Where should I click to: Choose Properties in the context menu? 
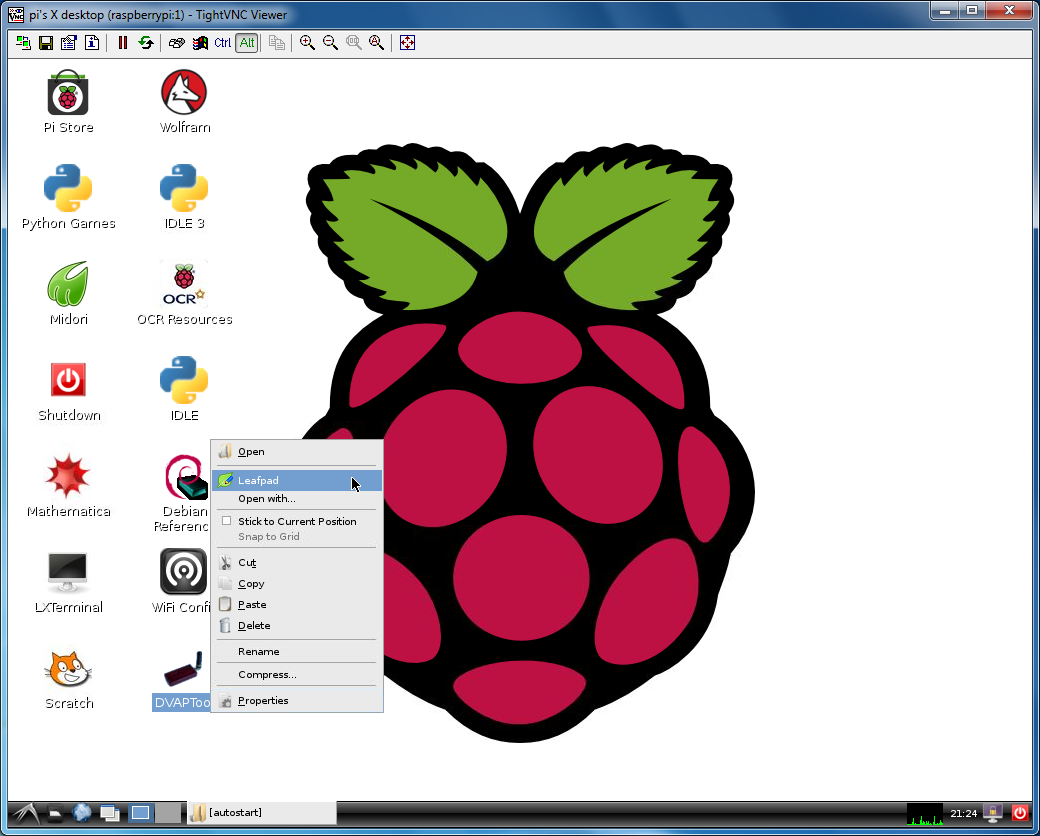296,701
